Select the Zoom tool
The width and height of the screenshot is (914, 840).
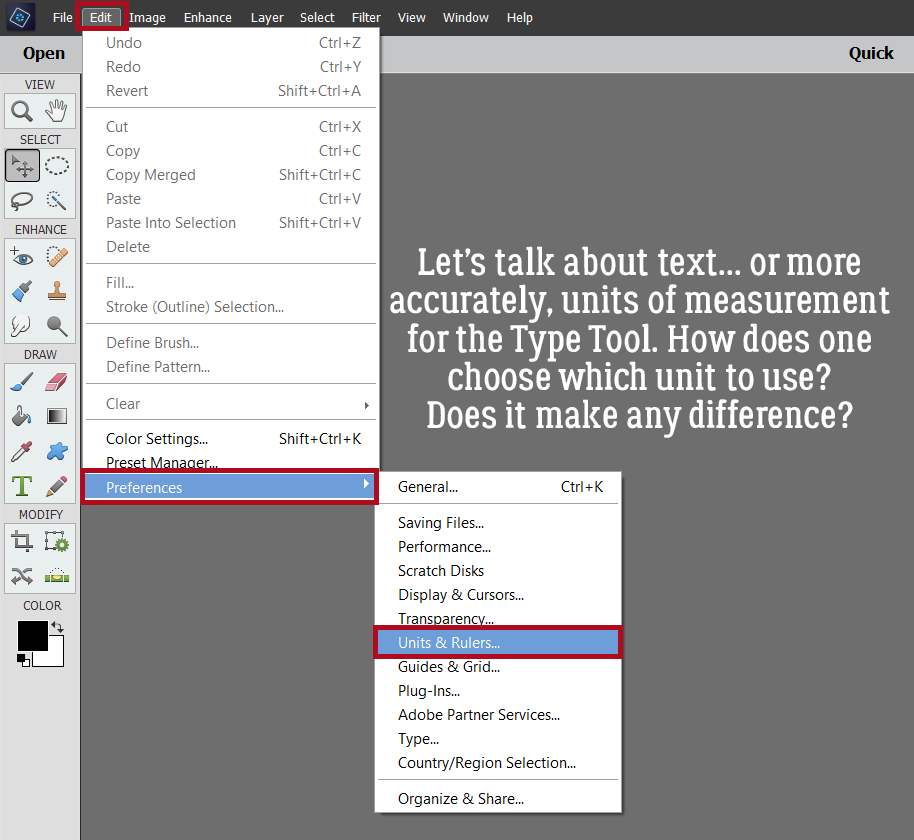coord(21,111)
